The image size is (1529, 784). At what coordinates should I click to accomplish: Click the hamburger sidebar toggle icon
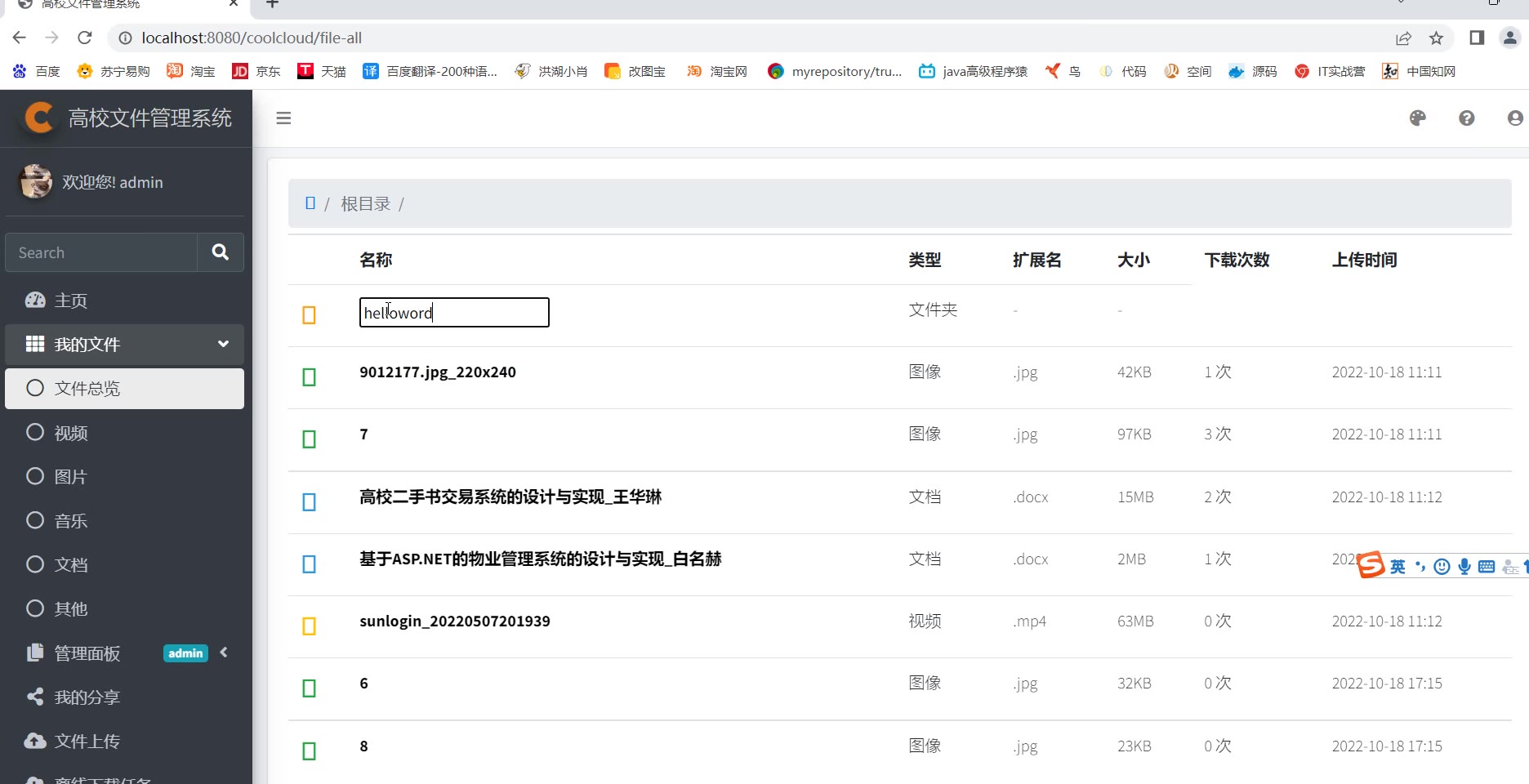pos(283,118)
